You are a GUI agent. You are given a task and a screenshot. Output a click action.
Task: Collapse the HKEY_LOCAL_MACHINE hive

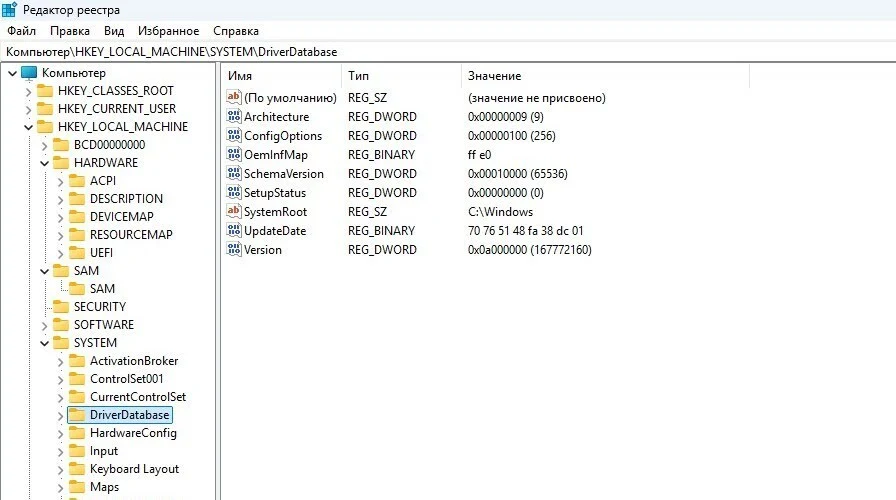point(28,127)
